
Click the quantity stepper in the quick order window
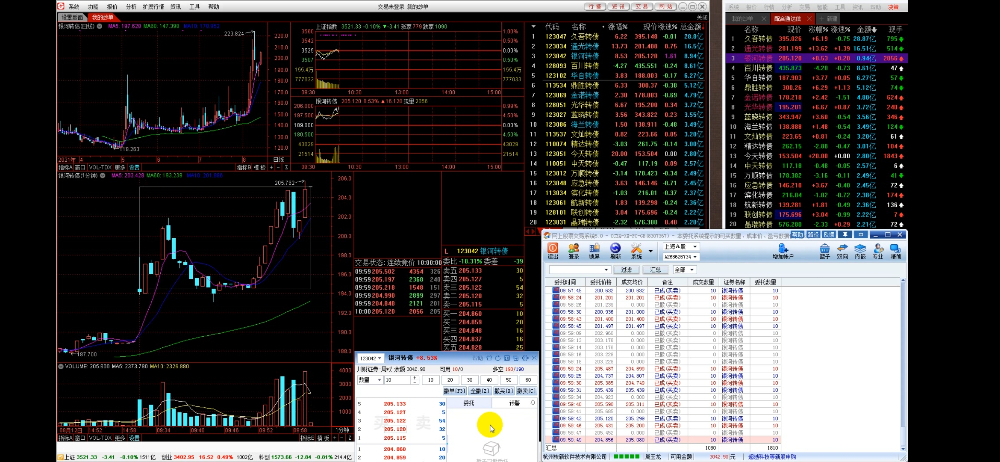416,380
